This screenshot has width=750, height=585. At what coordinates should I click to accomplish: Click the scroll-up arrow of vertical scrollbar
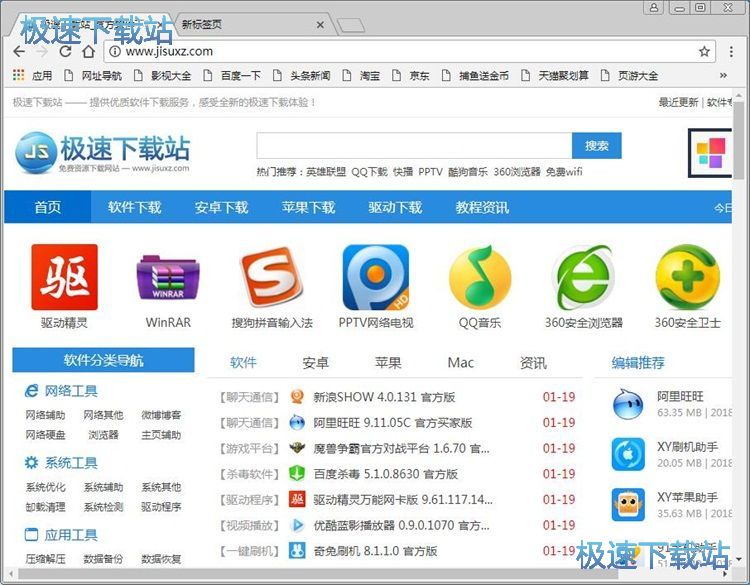tap(739, 95)
